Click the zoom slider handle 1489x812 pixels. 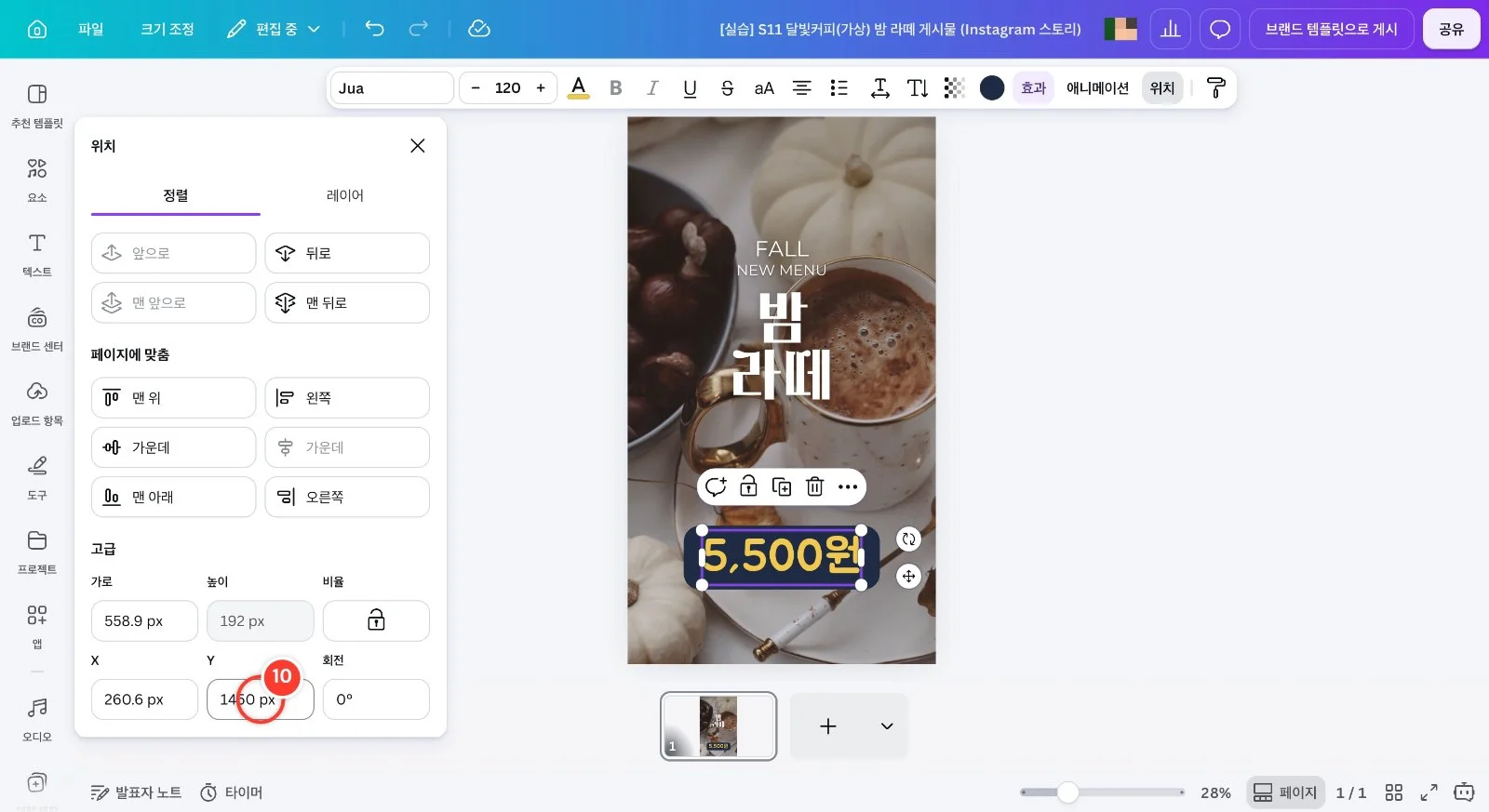coord(1068,792)
